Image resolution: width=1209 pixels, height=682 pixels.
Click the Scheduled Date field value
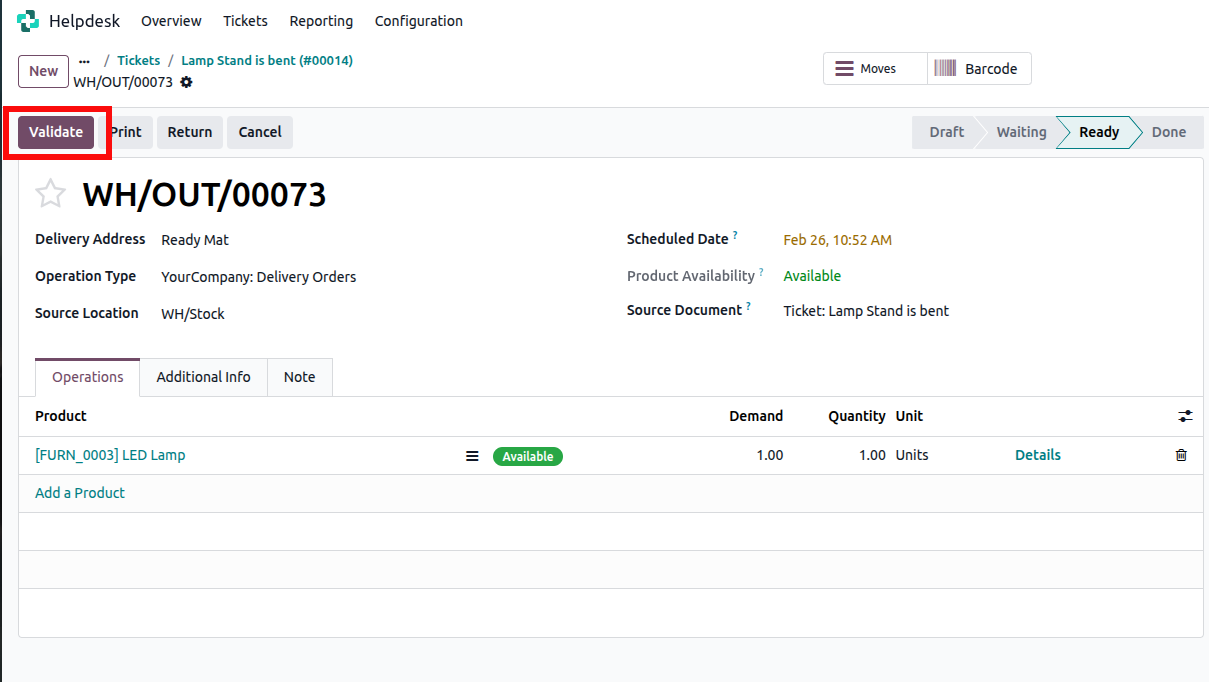click(837, 240)
